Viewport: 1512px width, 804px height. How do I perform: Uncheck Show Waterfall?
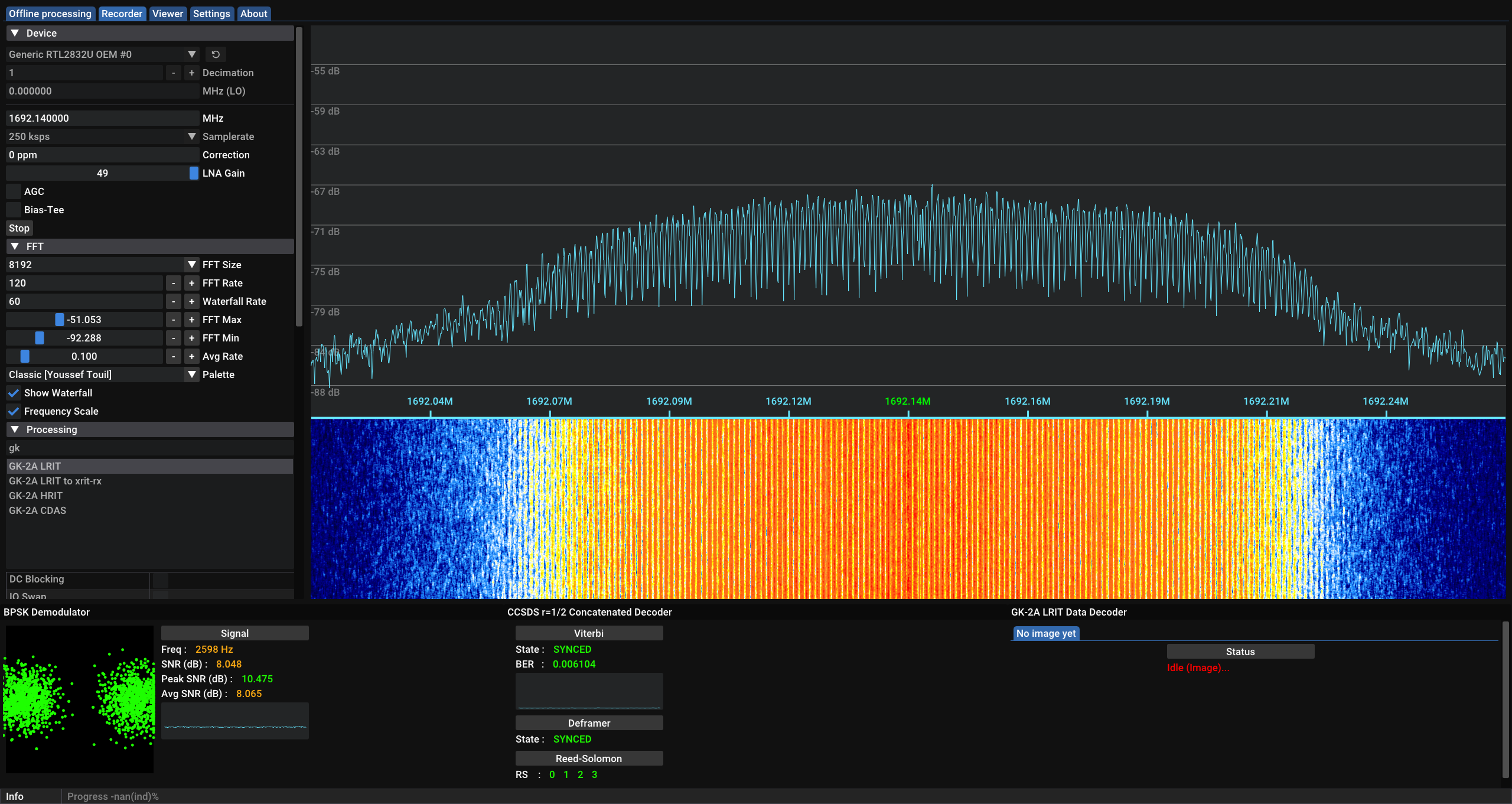pos(14,393)
